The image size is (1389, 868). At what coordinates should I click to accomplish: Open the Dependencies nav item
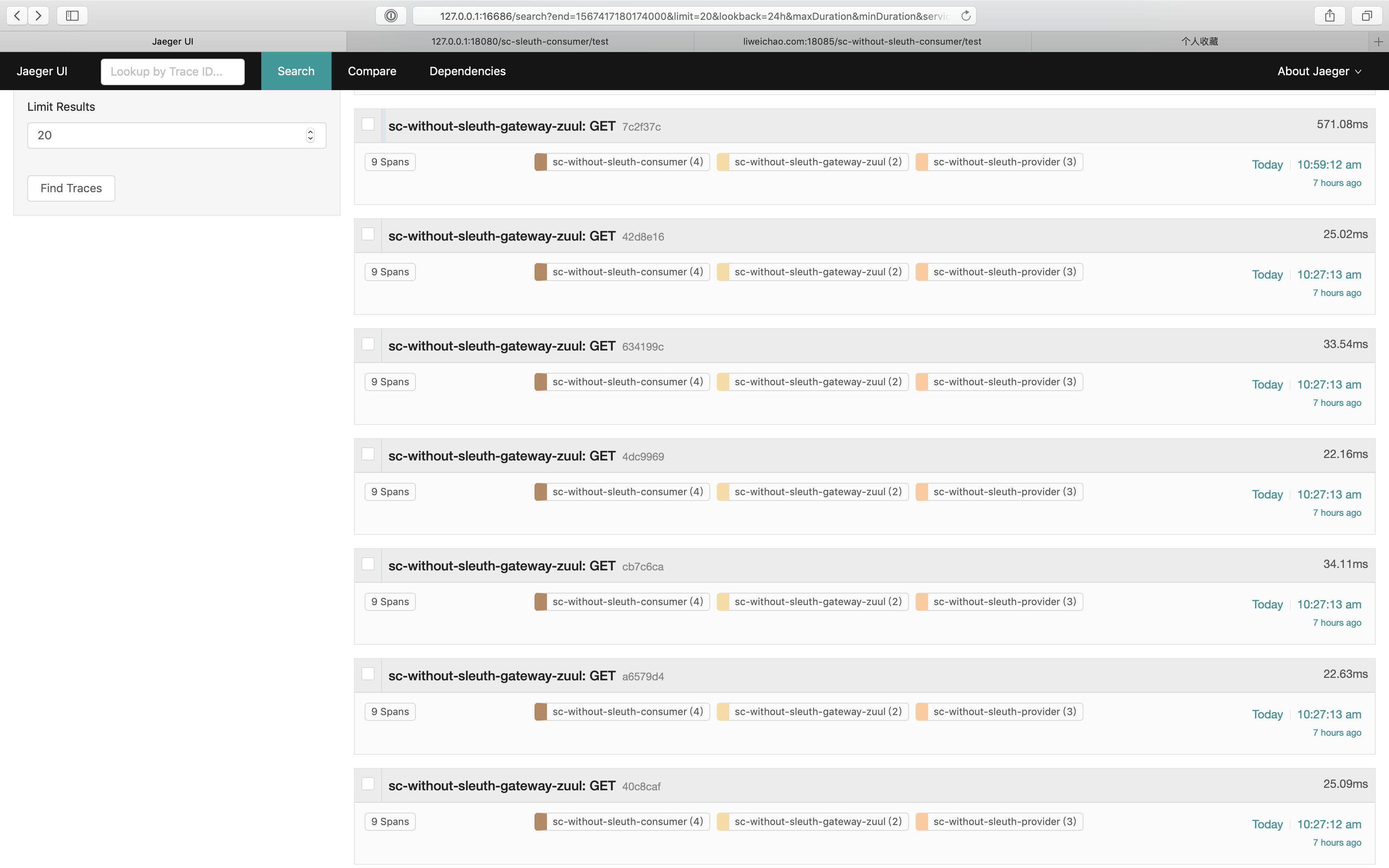[x=467, y=71]
